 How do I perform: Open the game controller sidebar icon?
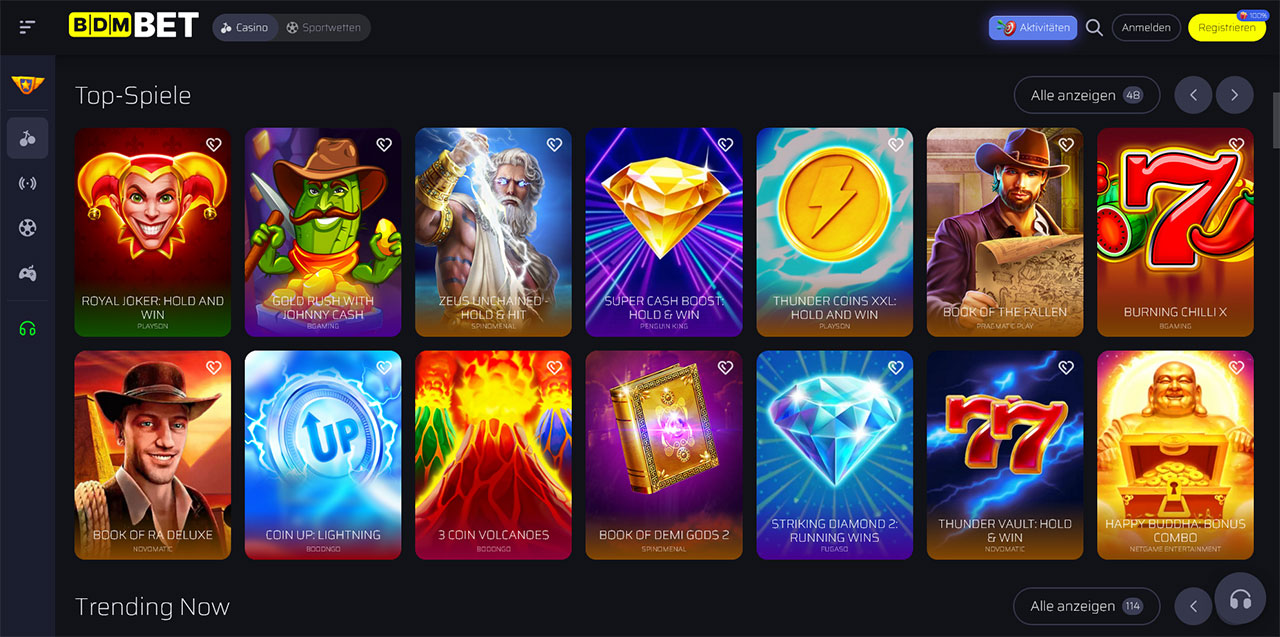pyautogui.click(x=28, y=273)
